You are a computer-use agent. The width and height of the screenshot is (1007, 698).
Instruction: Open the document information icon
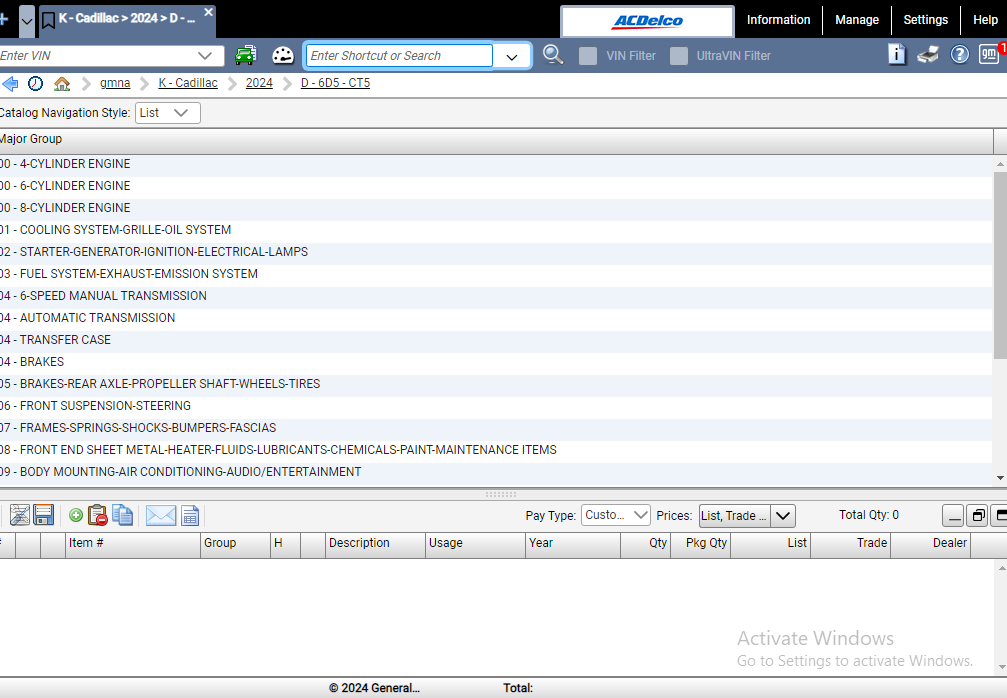pos(897,54)
